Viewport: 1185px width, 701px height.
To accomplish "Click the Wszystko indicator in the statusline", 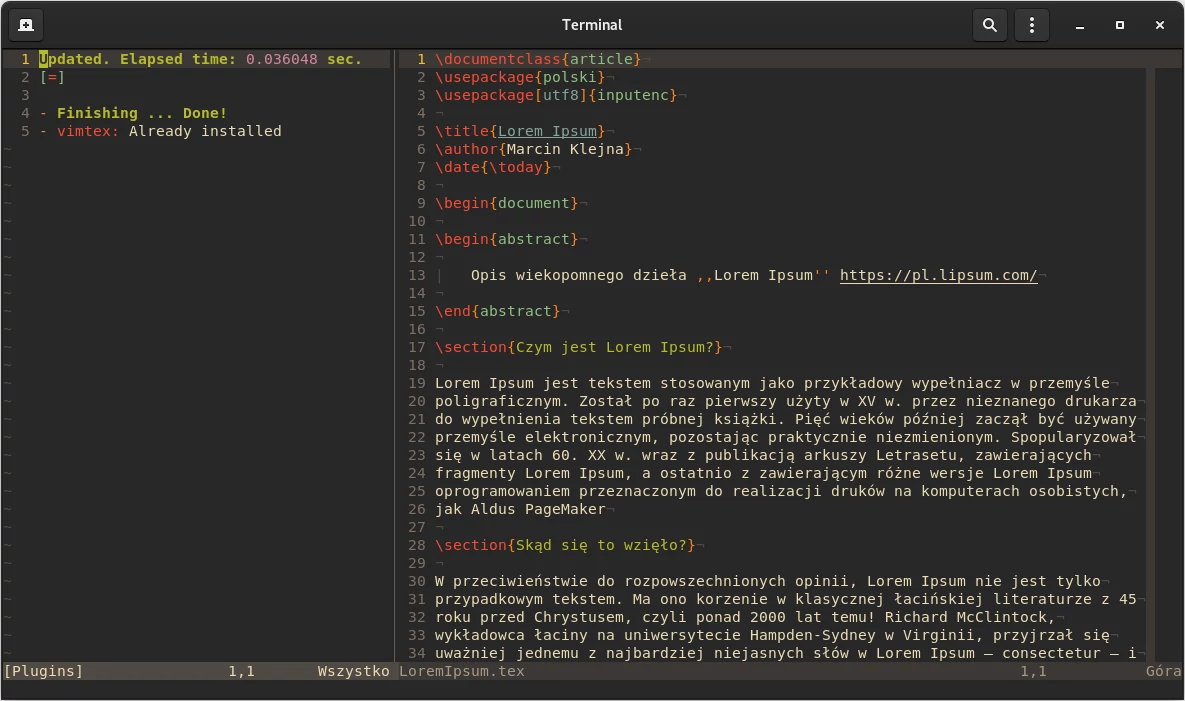I will 353,671.
